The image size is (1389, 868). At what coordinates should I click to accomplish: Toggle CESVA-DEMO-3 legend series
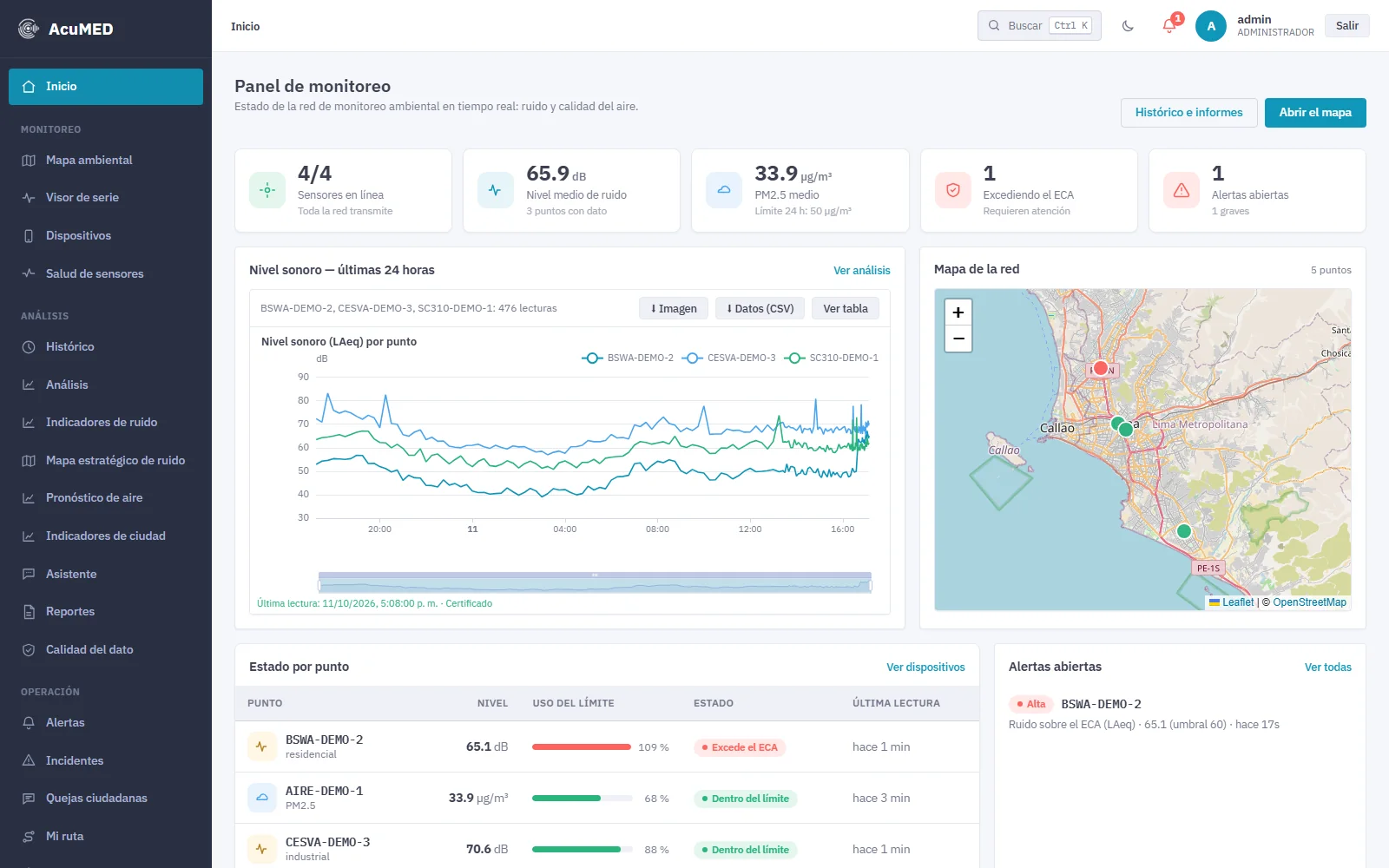pyautogui.click(x=729, y=358)
